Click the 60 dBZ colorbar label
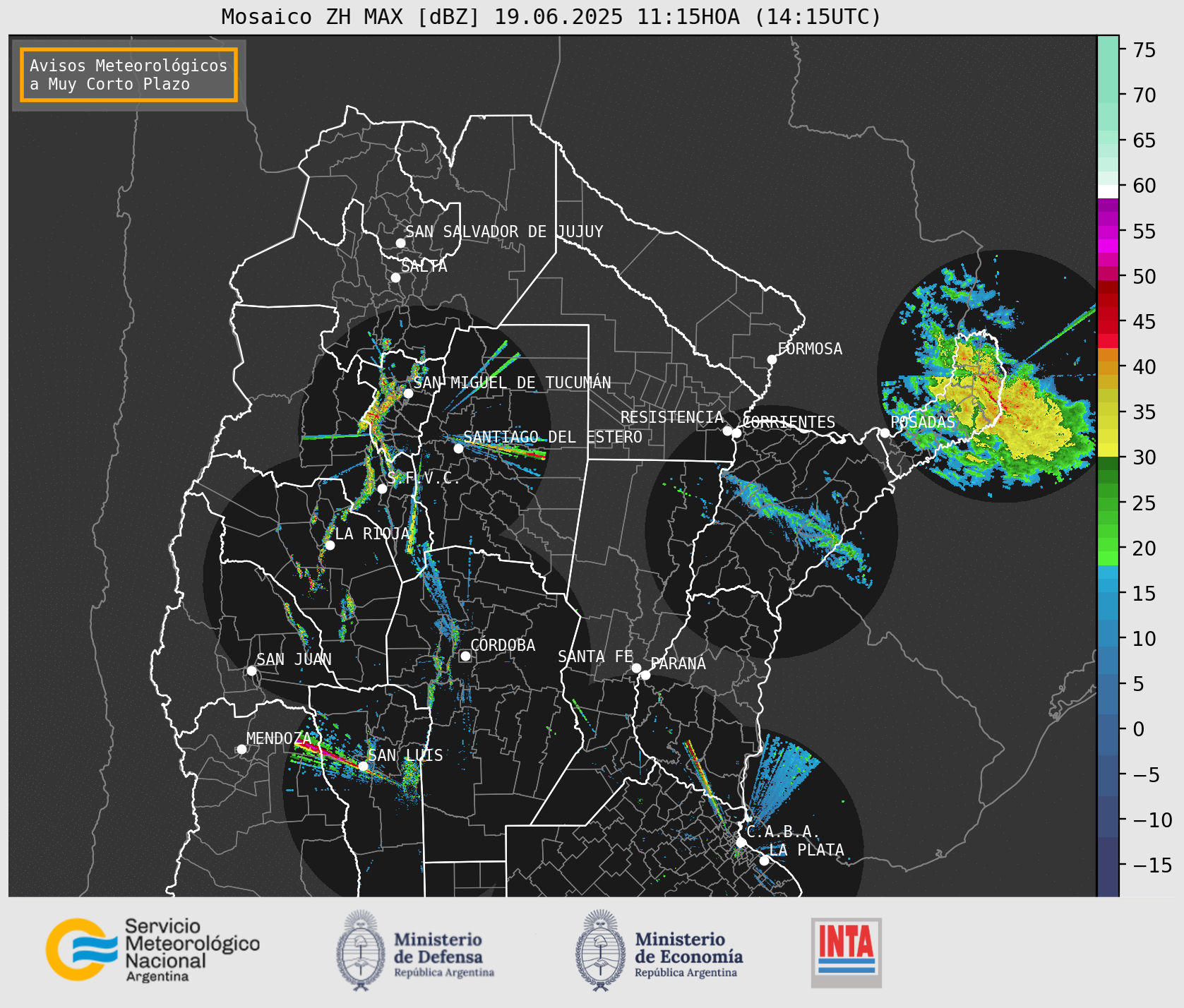The image size is (1184, 1008). click(1144, 186)
